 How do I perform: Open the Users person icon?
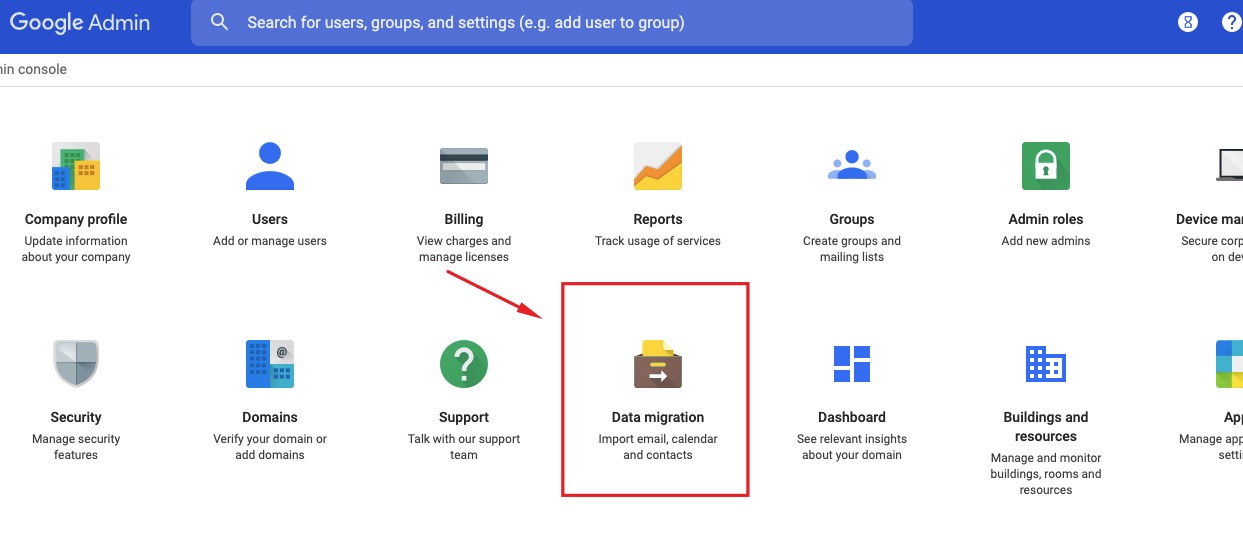coord(270,166)
